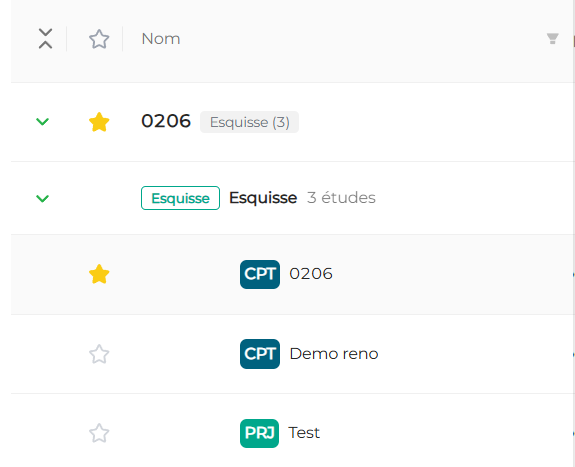This screenshot has height=467, width=575.
Task: Click the collapse-all rows icon in header
Action: coord(45,39)
